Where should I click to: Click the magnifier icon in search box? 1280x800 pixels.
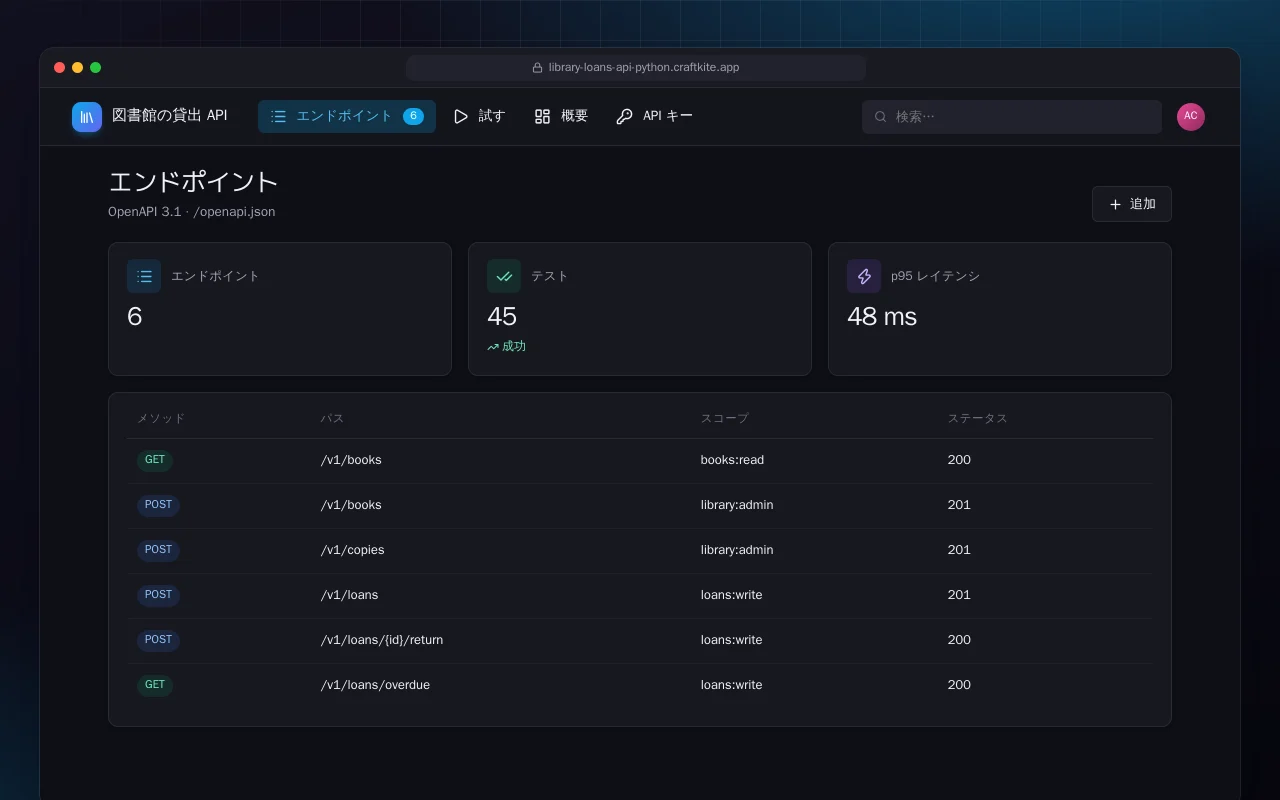tap(881, 117)
